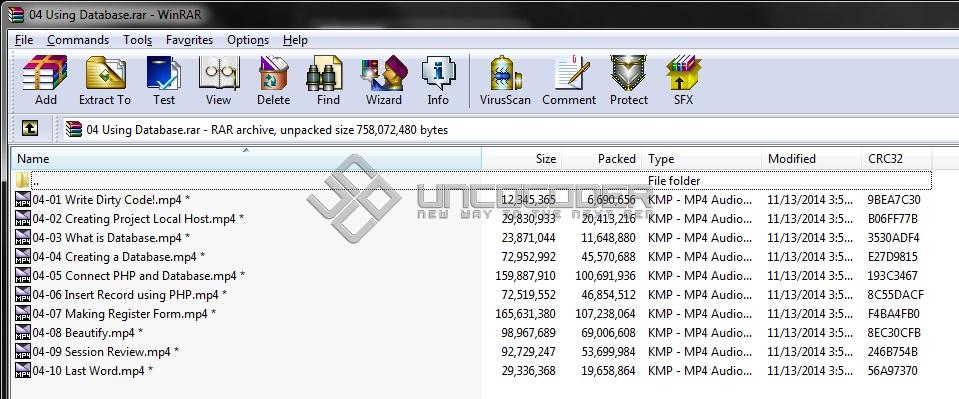The image size is (959, 399).
Task: Sort by the Modified column header
Action: [811, 158]
